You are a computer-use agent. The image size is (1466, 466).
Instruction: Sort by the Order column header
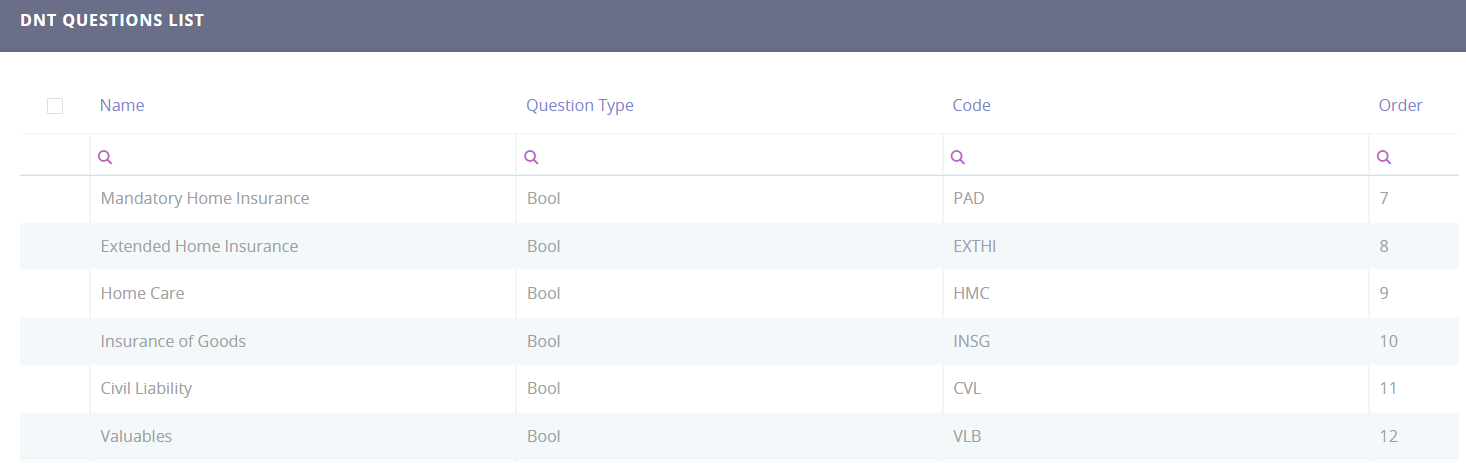1400,106
